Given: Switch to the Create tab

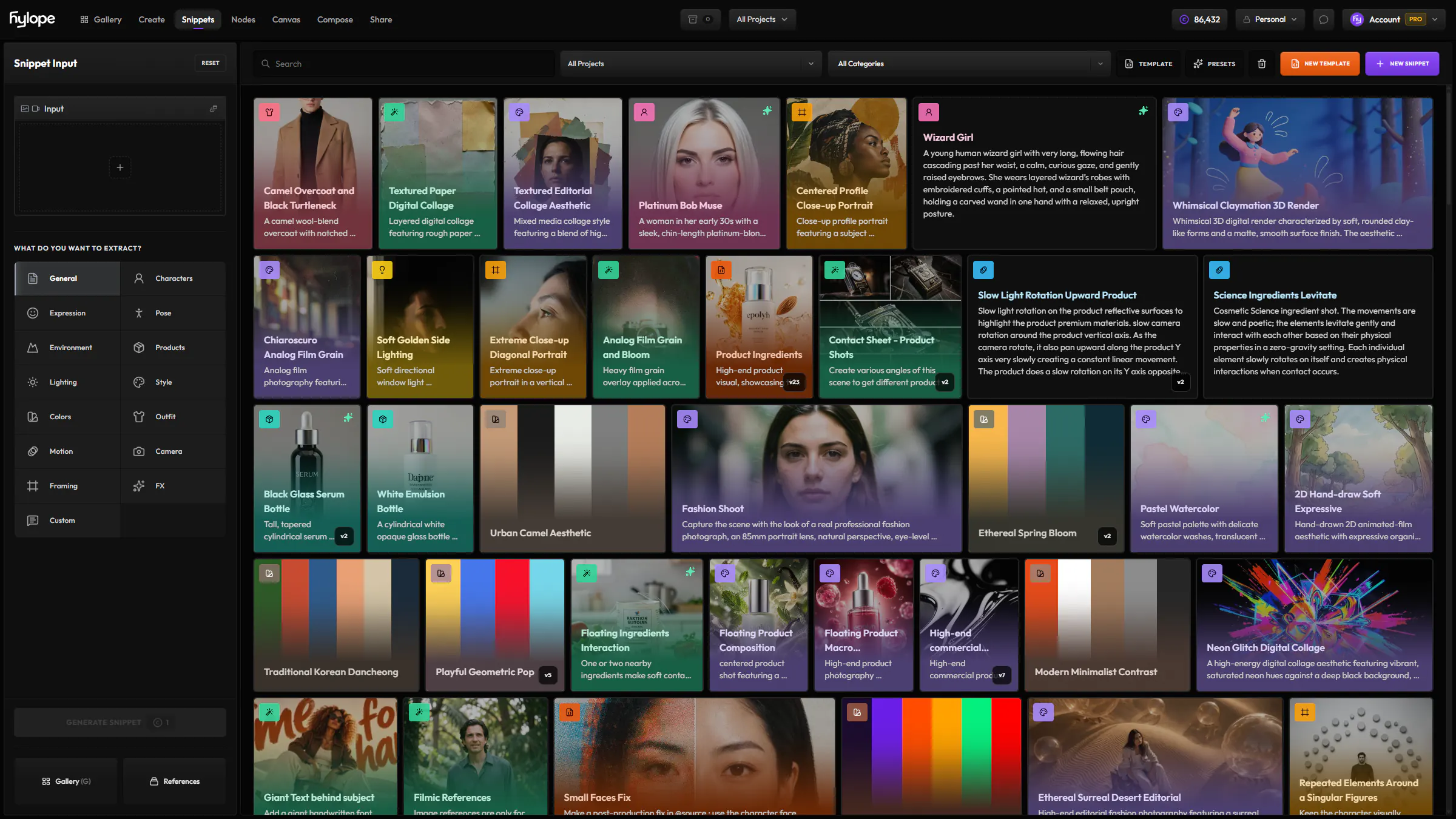Looking at the screenshot, I should pos(152,19).
